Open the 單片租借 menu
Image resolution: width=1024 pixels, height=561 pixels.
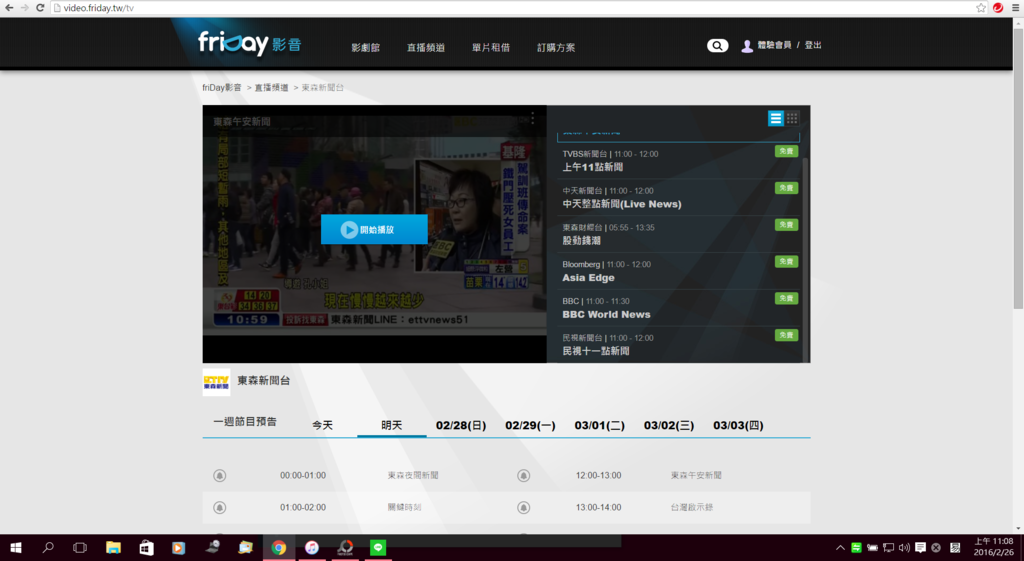pyautogui.click(x=491, y=48)
